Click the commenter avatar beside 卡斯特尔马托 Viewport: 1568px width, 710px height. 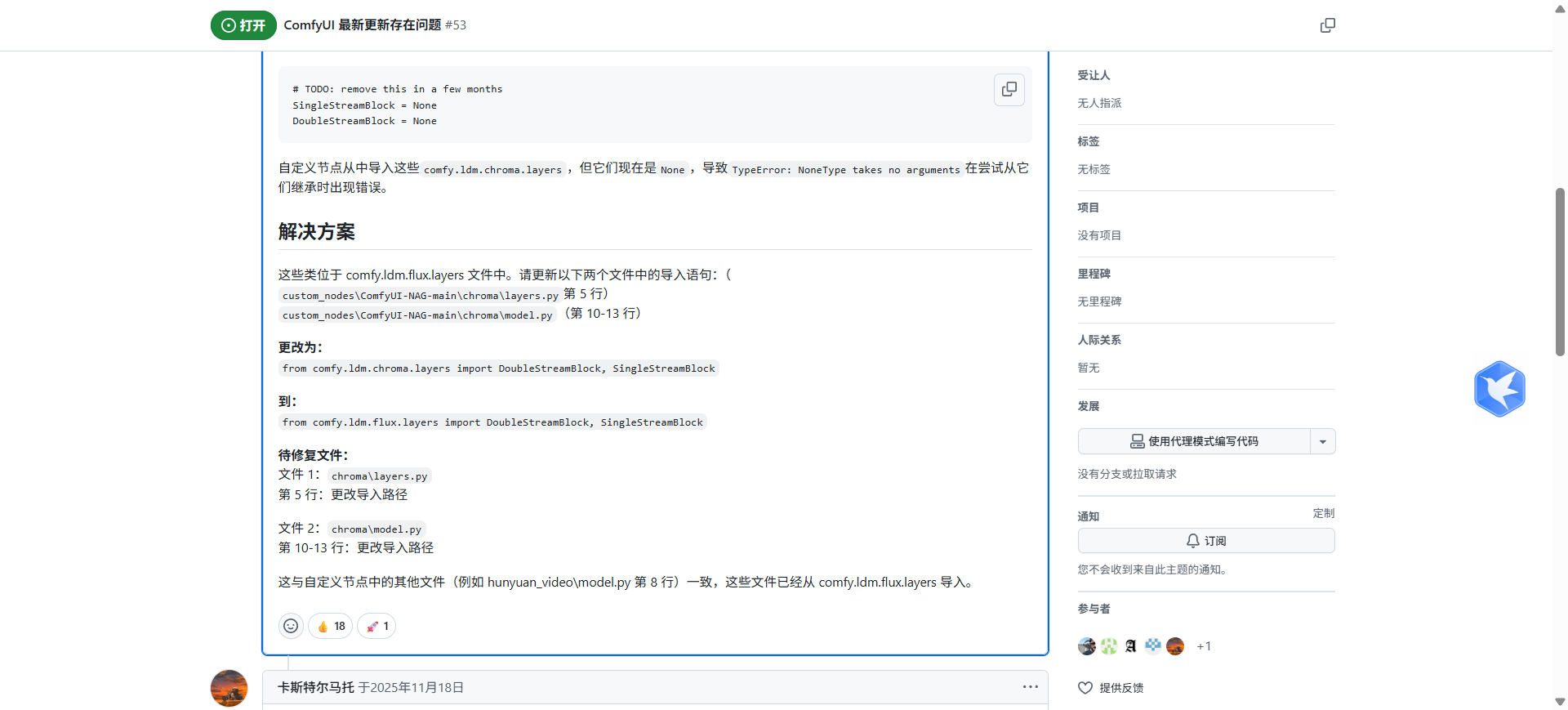point(229,688)
